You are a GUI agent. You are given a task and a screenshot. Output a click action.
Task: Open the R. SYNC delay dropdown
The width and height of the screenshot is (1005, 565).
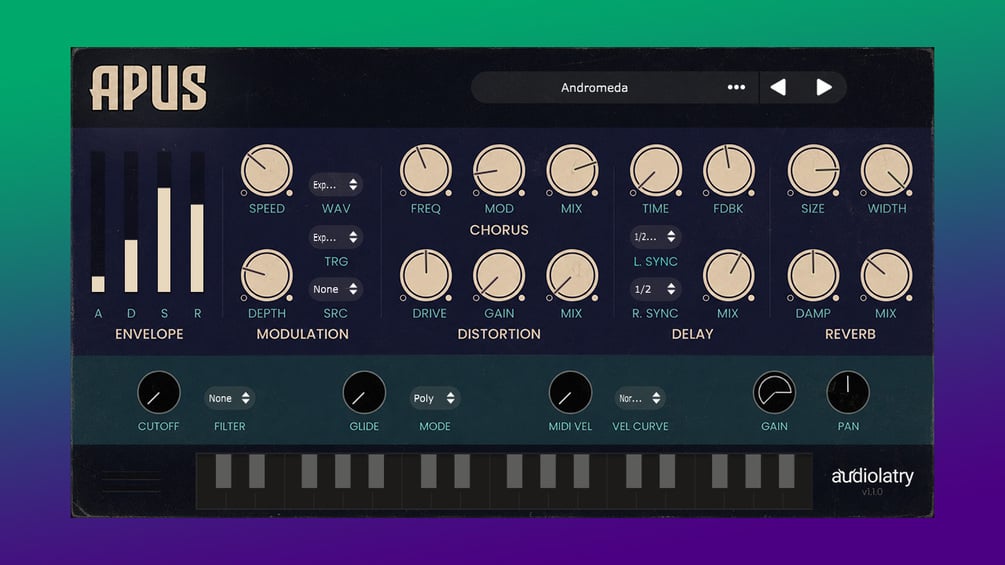pyautogui.click(x=654, y=289)
